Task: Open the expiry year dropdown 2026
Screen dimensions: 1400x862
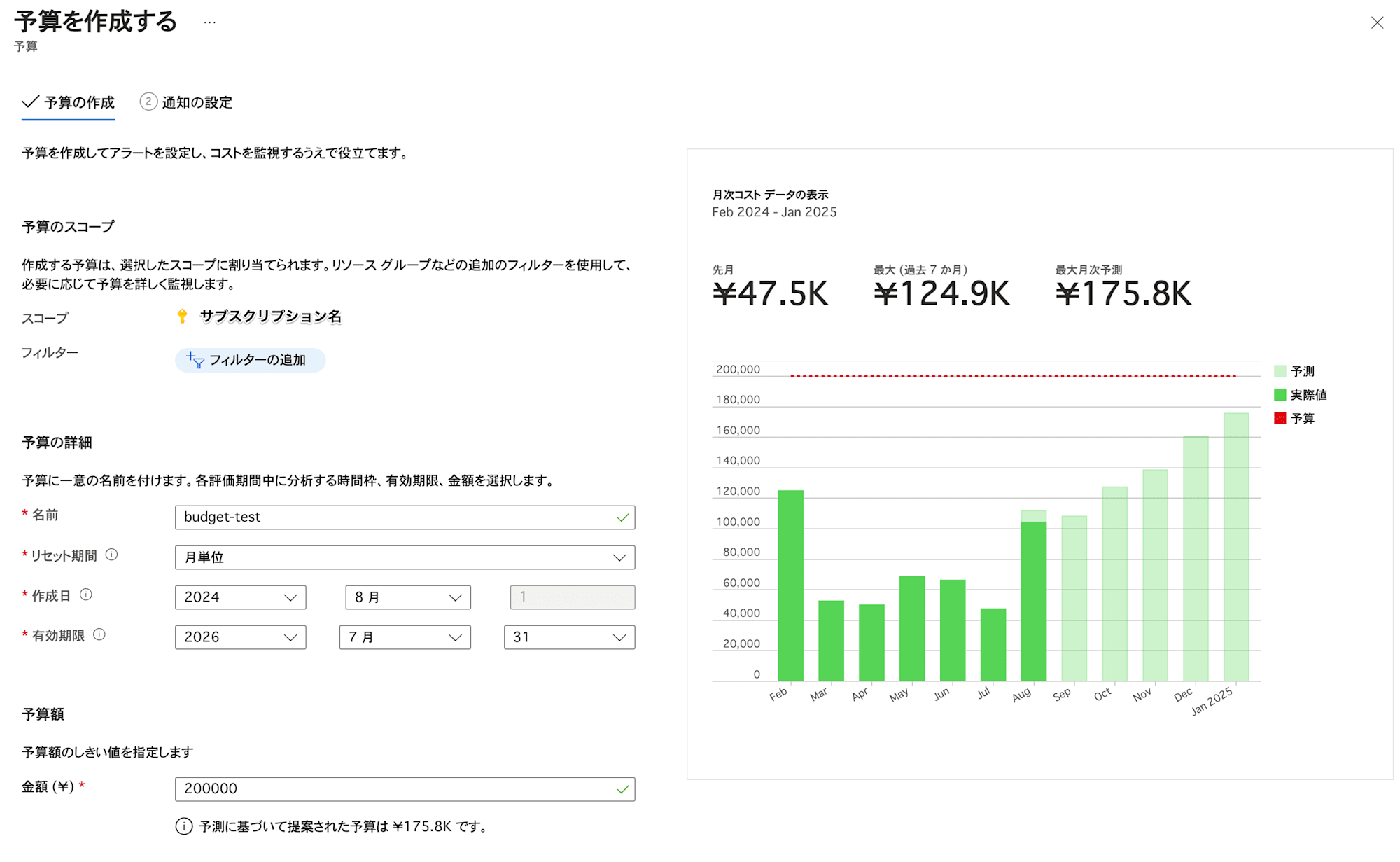Action: 240,637
